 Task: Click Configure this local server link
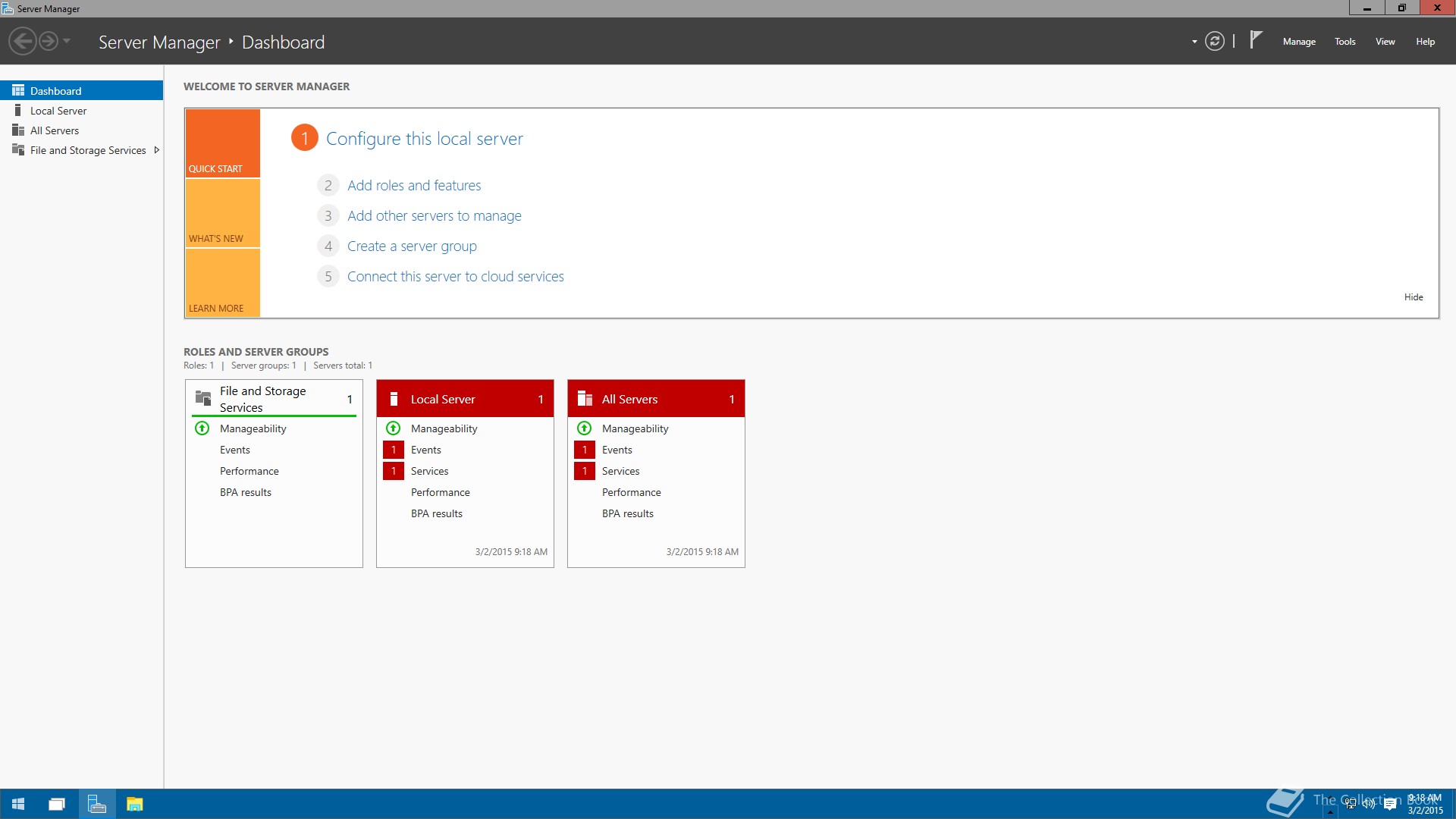point(425,139)
